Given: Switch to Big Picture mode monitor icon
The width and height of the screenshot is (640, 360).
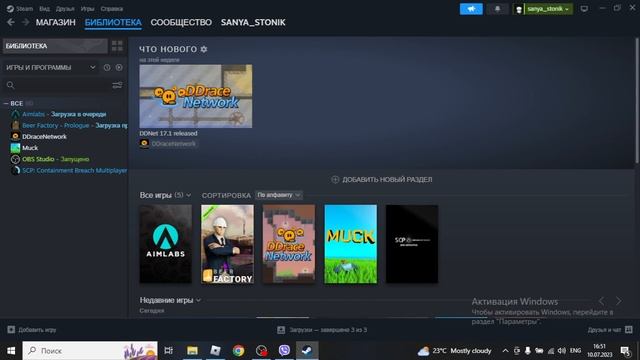Looking at the screenshot, I should pyautogui.click(x=584, y=9).
